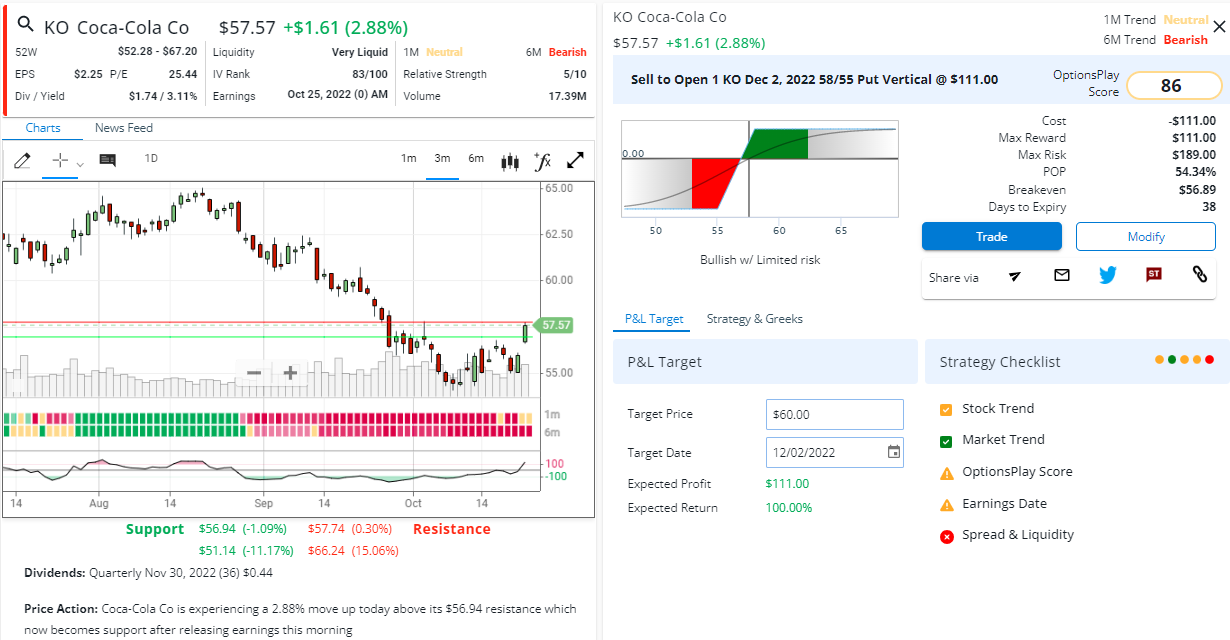1230x640 pixels.
Task: Click the 6m trend color strip label
Action: (552, 432)
